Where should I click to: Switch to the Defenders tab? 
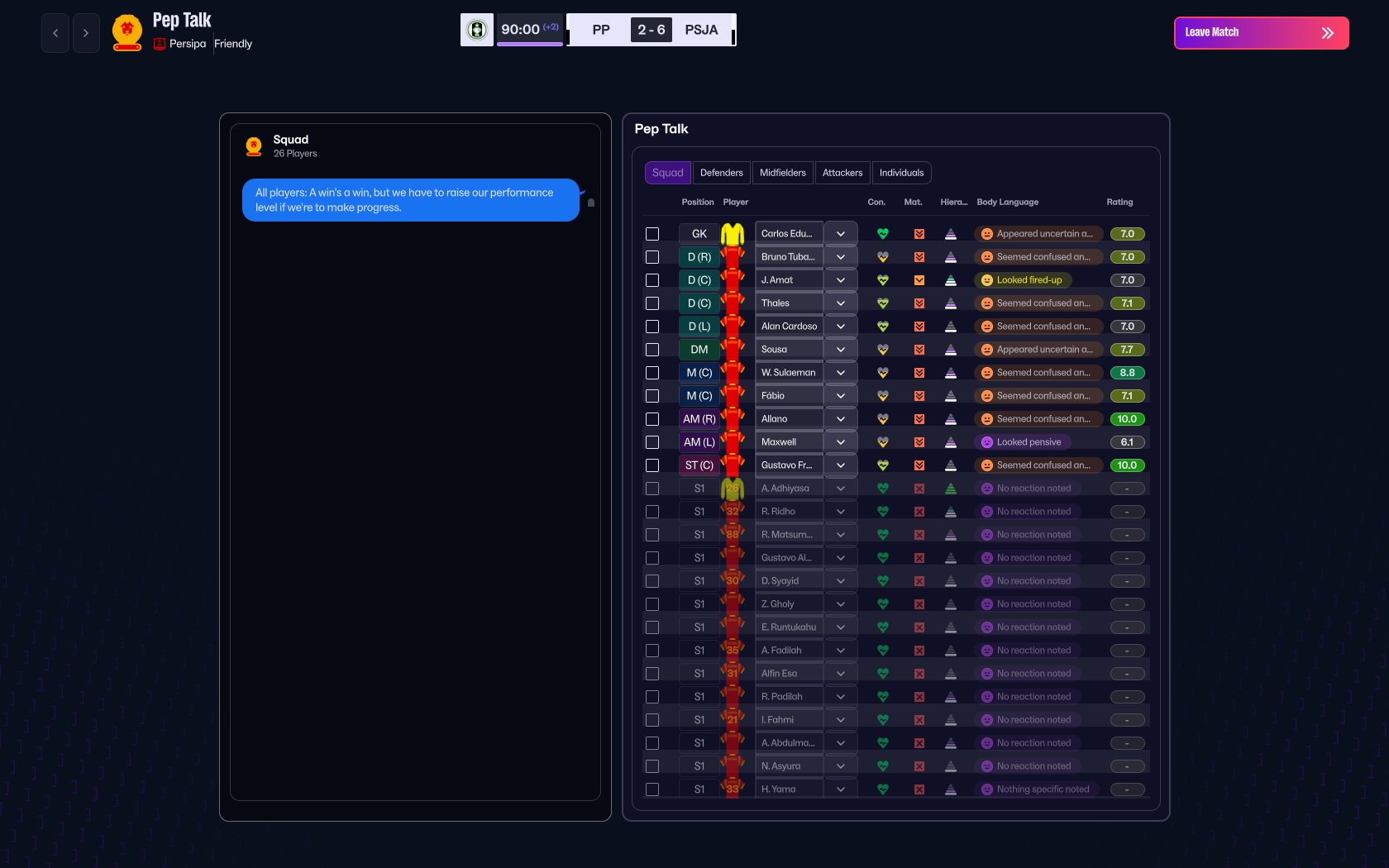tap(721, 172)
